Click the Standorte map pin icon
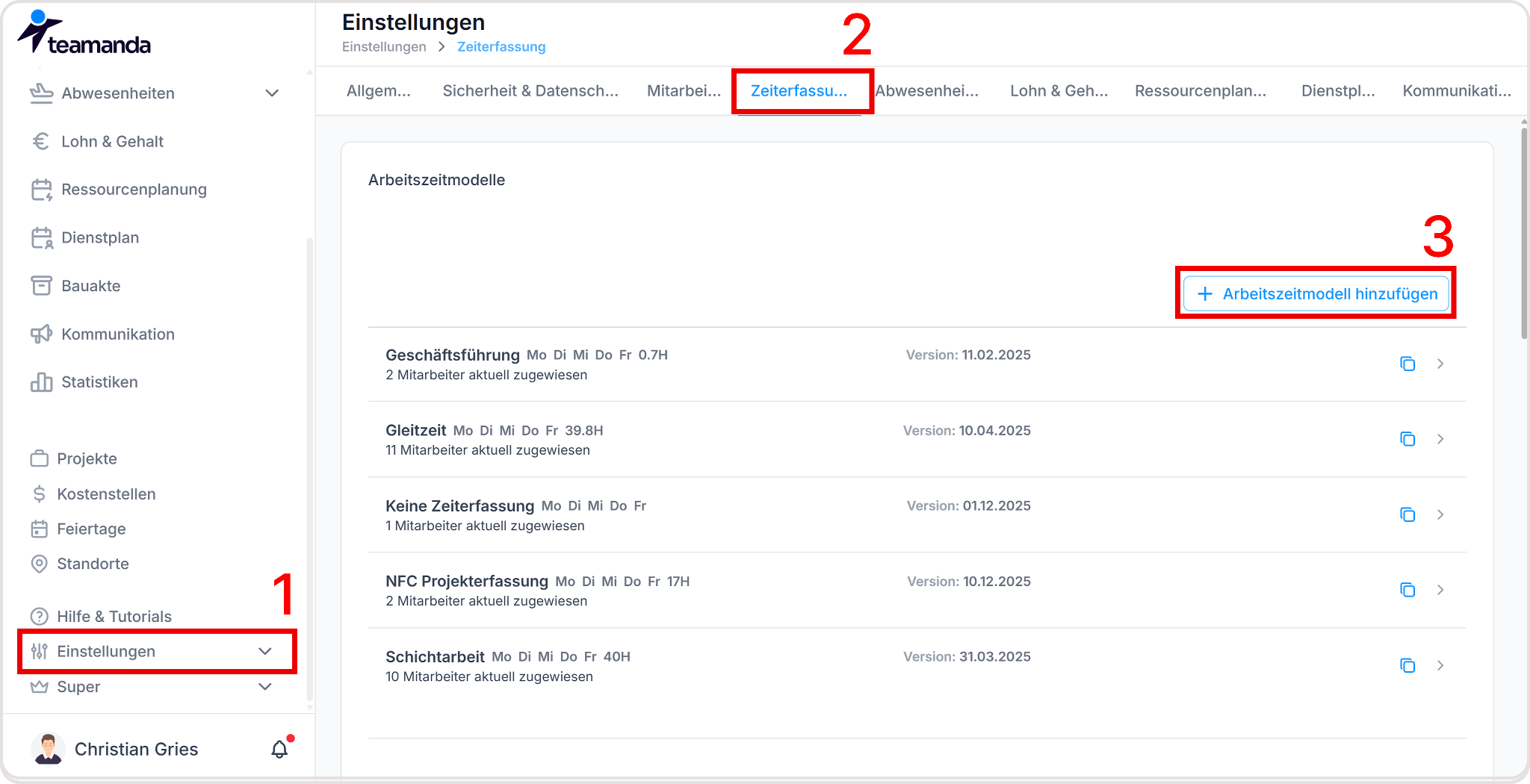The image size is (1530, 784). tap(39, 564)
